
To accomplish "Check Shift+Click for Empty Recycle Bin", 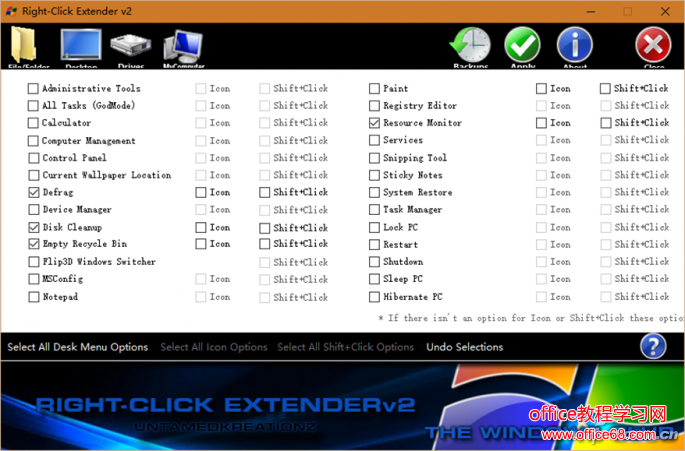I will click(x=265, y=244).
